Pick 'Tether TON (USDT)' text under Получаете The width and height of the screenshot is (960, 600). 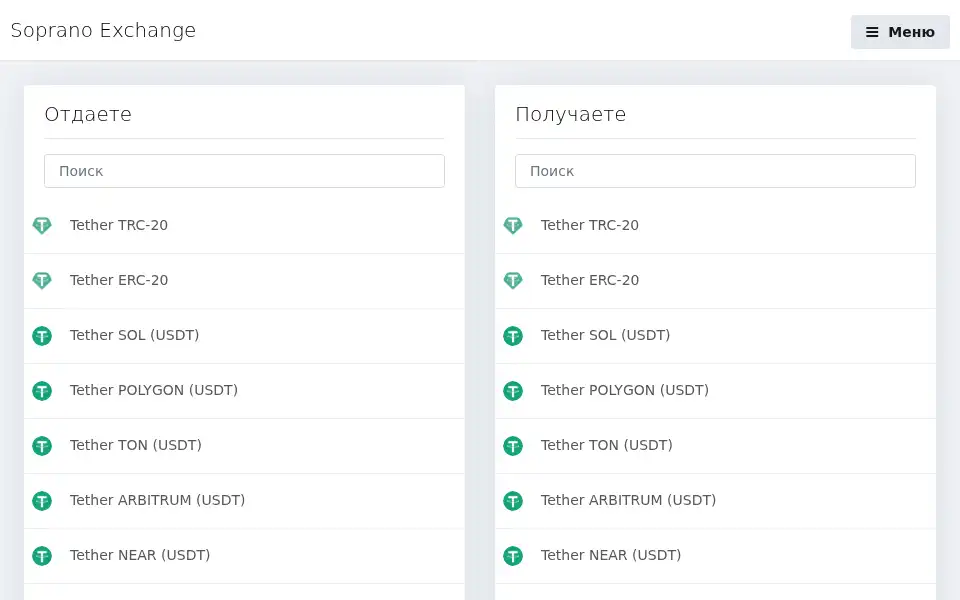click(607, 446)
